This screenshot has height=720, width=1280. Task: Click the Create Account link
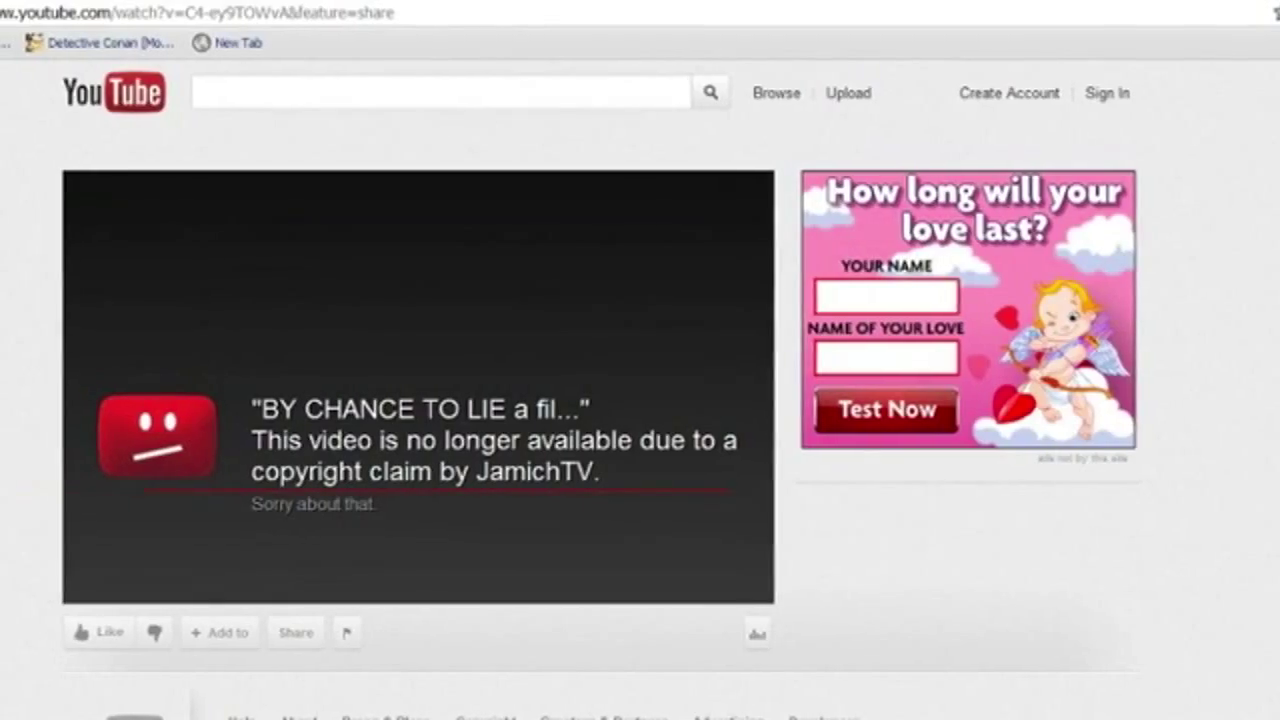(1009, 93)
